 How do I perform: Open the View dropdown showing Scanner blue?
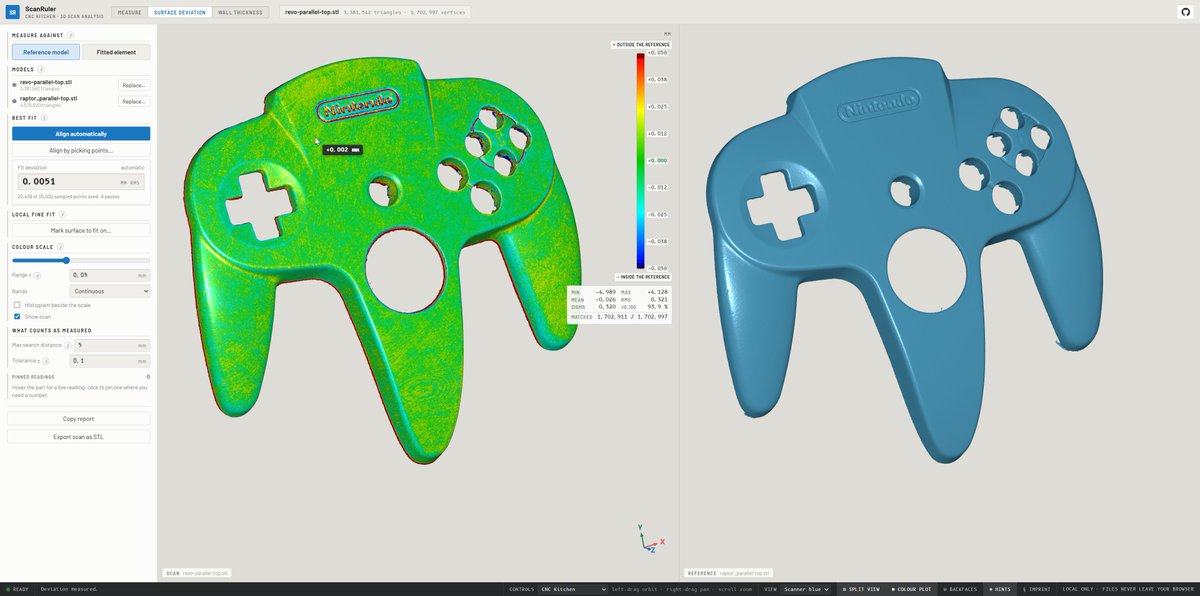point(806,589)
